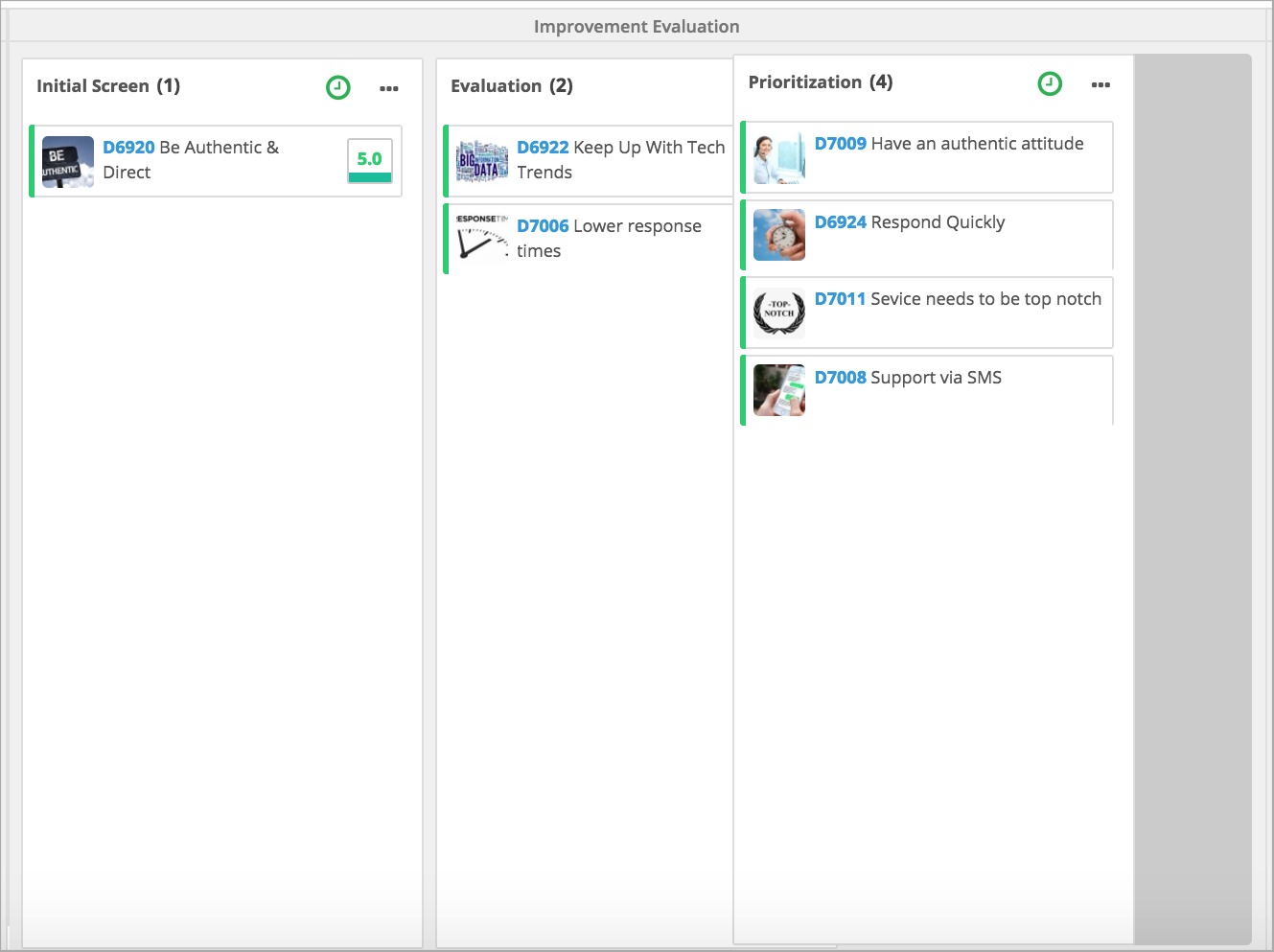This screenshot has width=1274, height=952.
Task: Click the headset agent thumbnail on D7009
Action: coord(779,158)
